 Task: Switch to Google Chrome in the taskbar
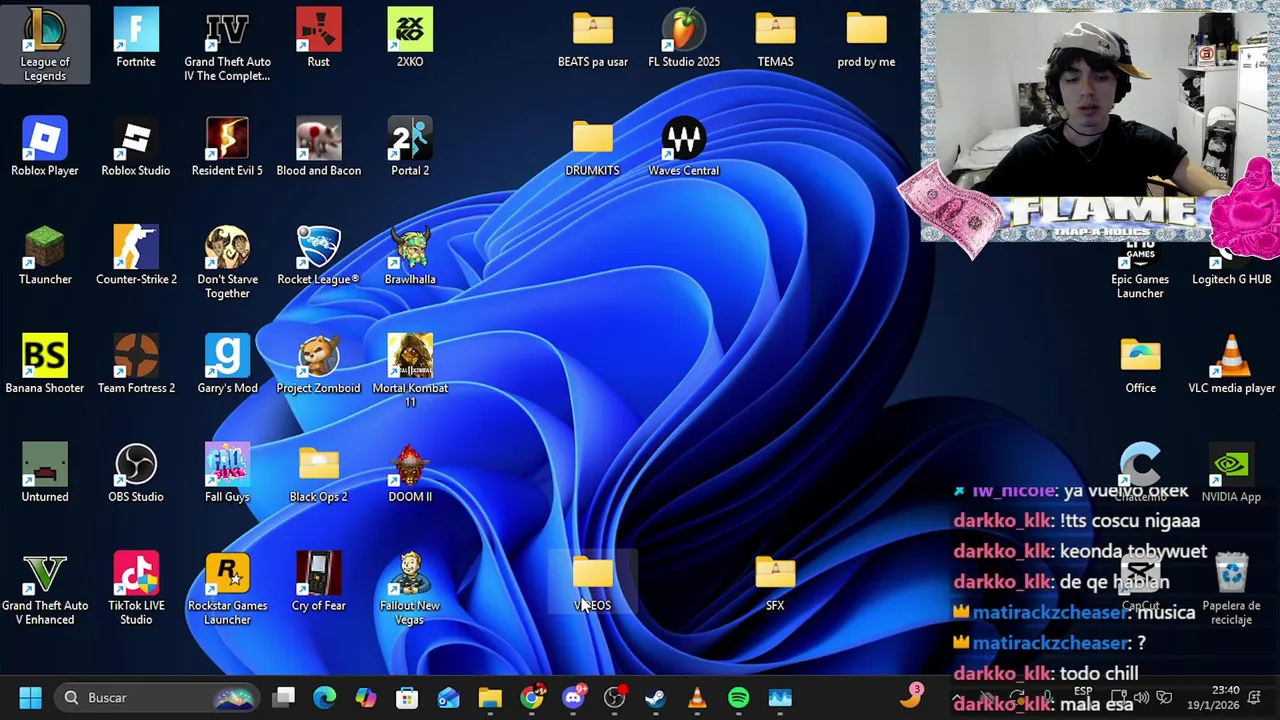[532, 697]
